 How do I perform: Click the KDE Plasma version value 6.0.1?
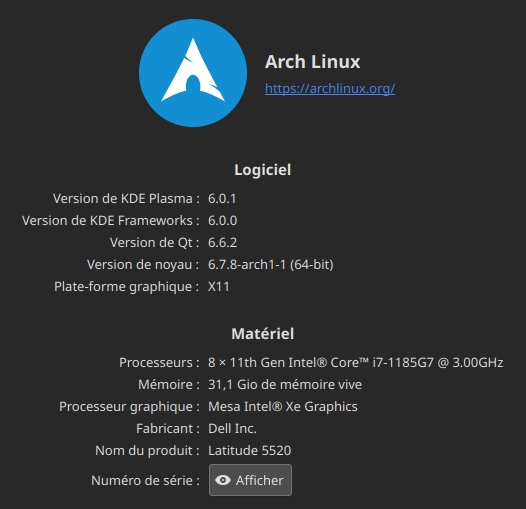pos(222,199)
